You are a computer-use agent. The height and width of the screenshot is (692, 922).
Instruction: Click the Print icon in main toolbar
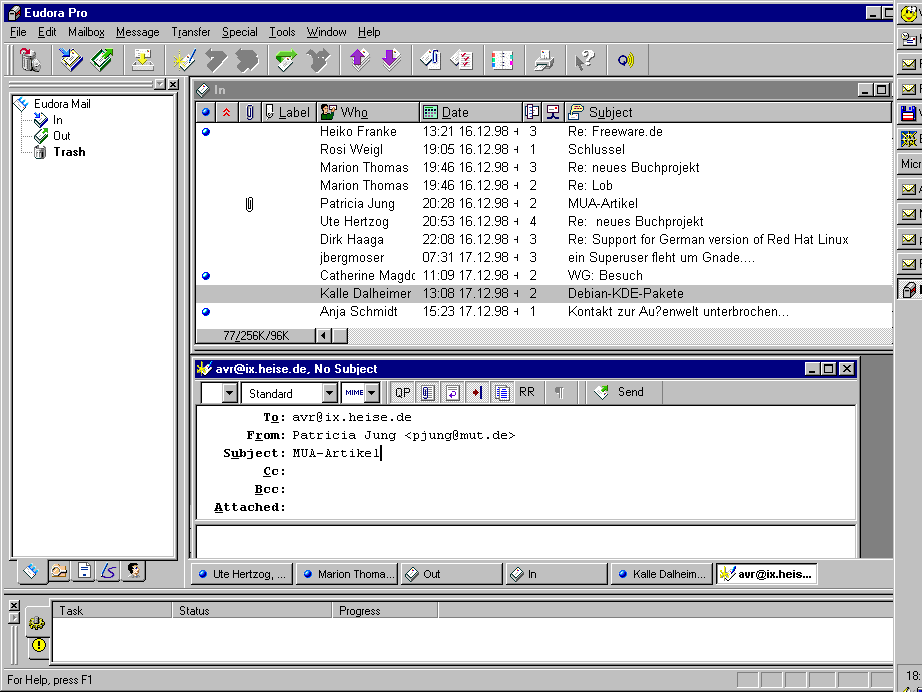[x=543, y=60]
